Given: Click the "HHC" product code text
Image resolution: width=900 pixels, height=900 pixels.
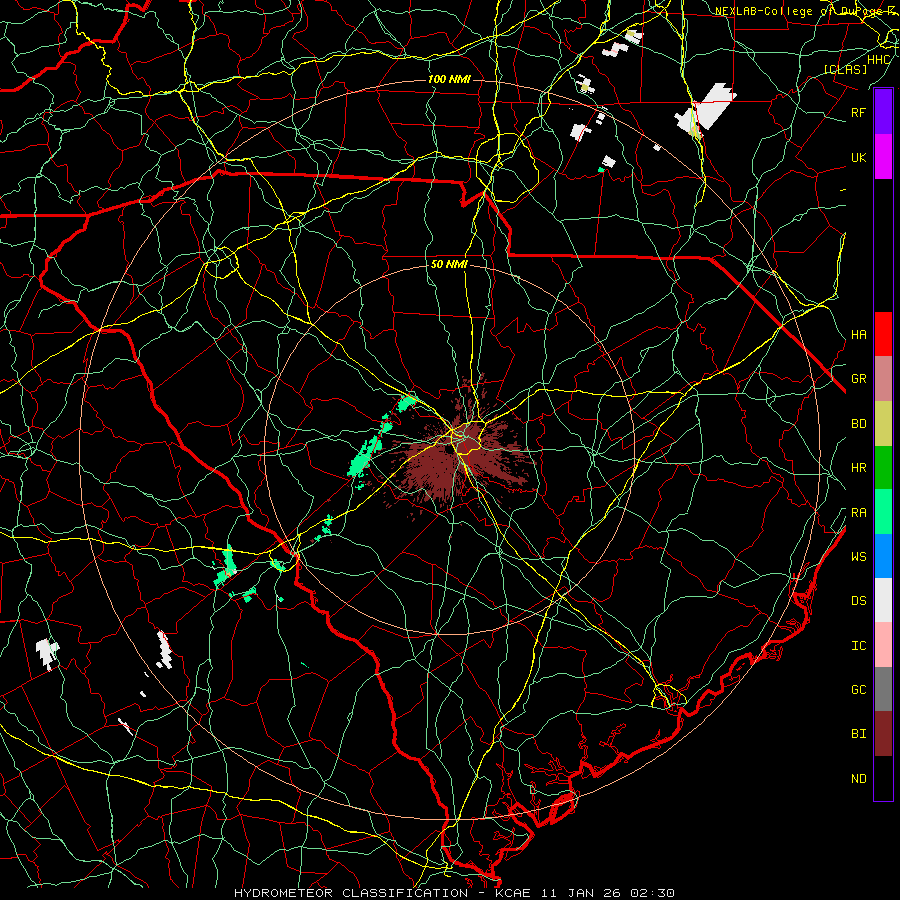Looking at the screenshot, I should point(878,60).
